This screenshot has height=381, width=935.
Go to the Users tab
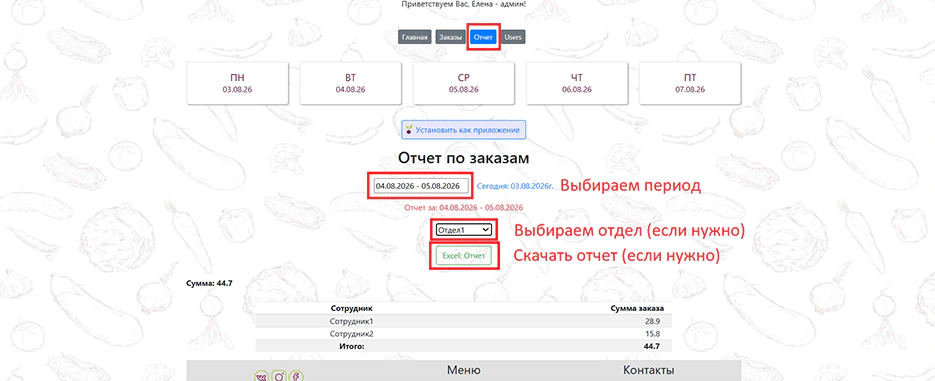(x=513, y=37)
